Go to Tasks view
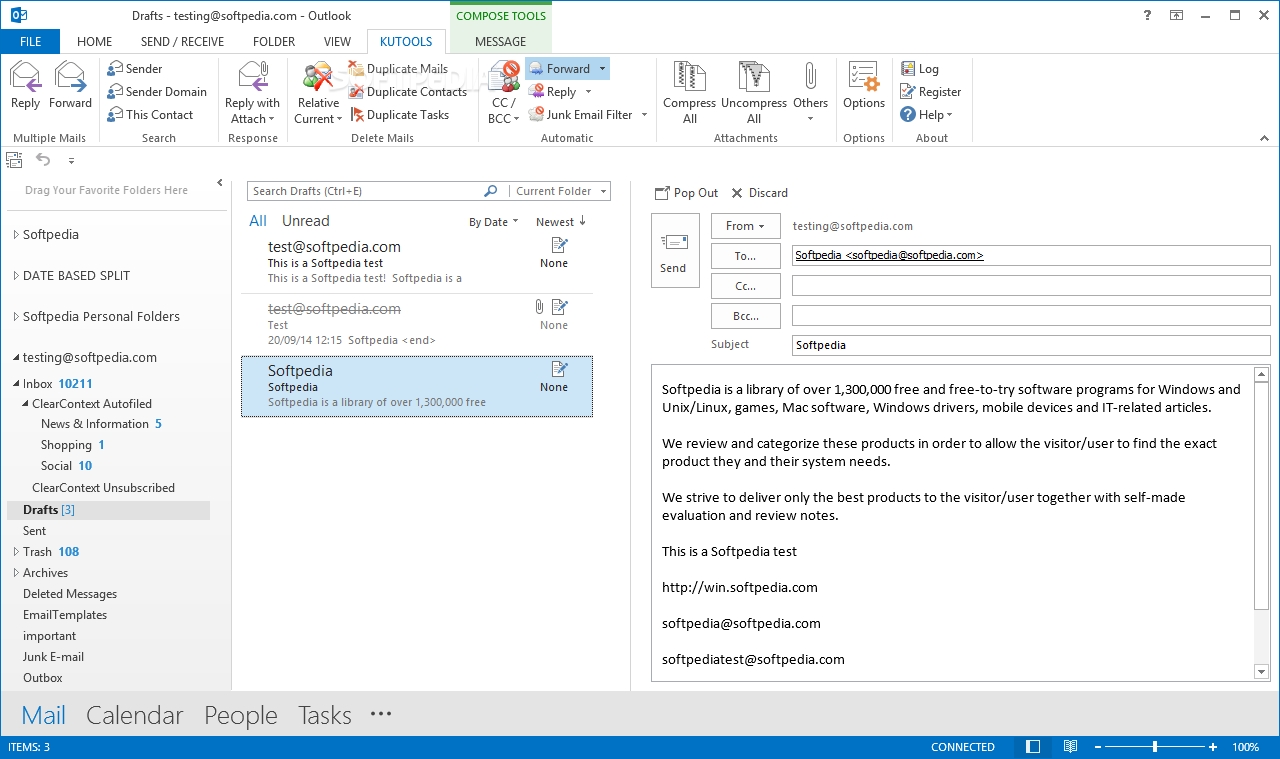Image resolution: width=1280 pixels, height=759 pixels. [x=325, y=716]
